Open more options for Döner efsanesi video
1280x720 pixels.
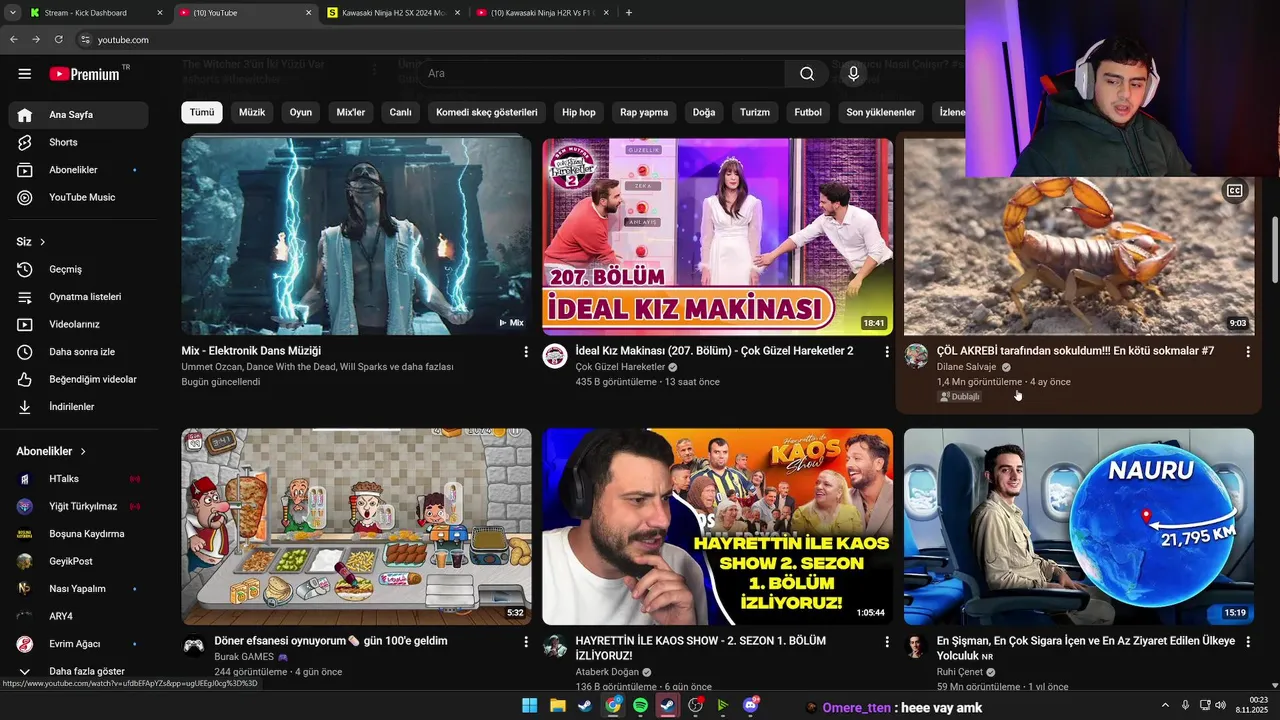tap(526, 642)
